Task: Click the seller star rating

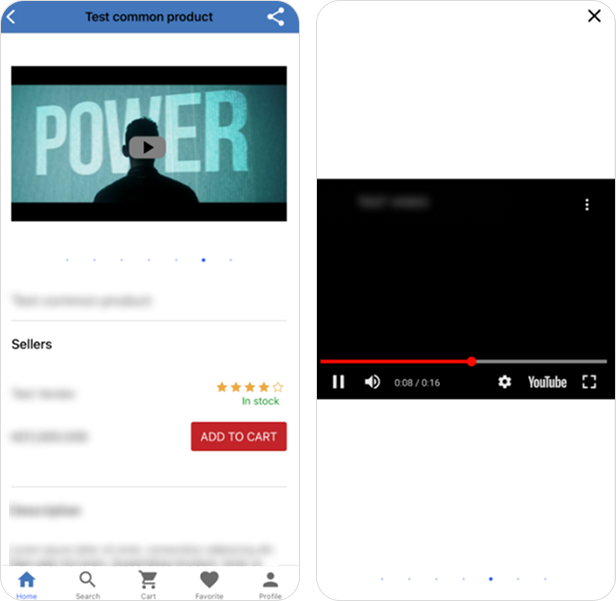Action: [x=250, y=387]
